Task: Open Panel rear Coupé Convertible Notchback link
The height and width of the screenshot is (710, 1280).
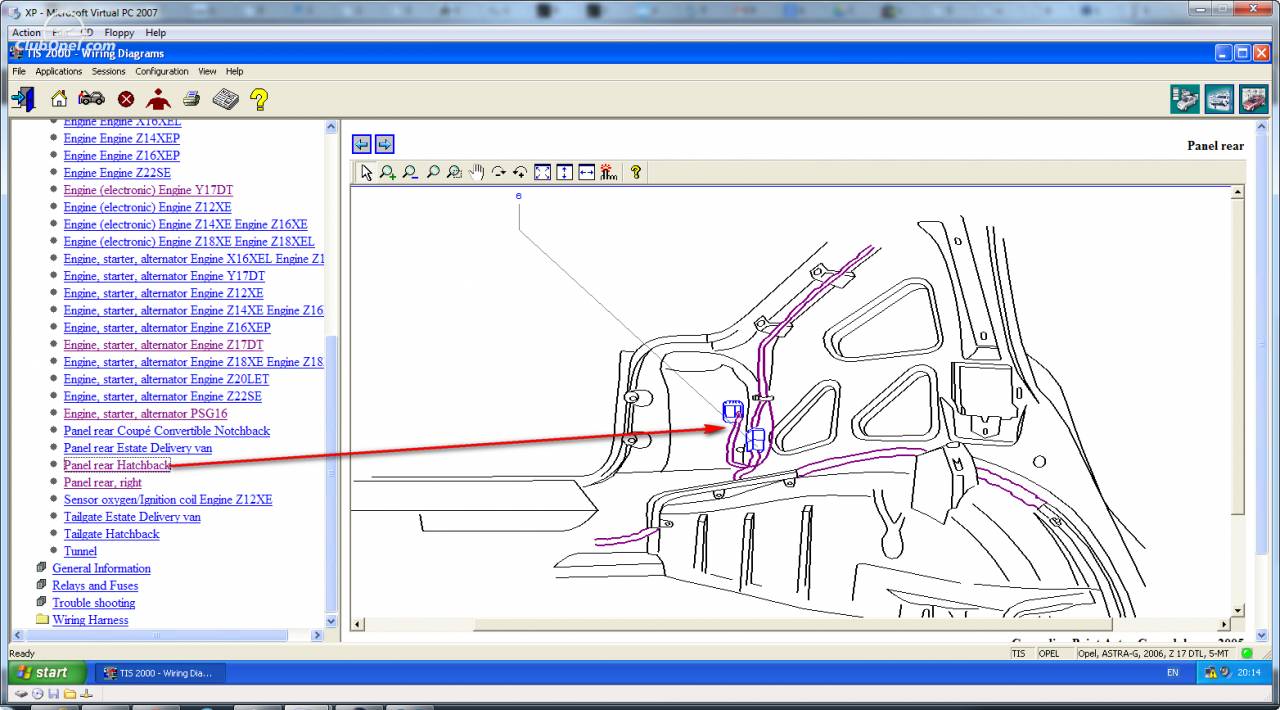Action: [166, 430]
